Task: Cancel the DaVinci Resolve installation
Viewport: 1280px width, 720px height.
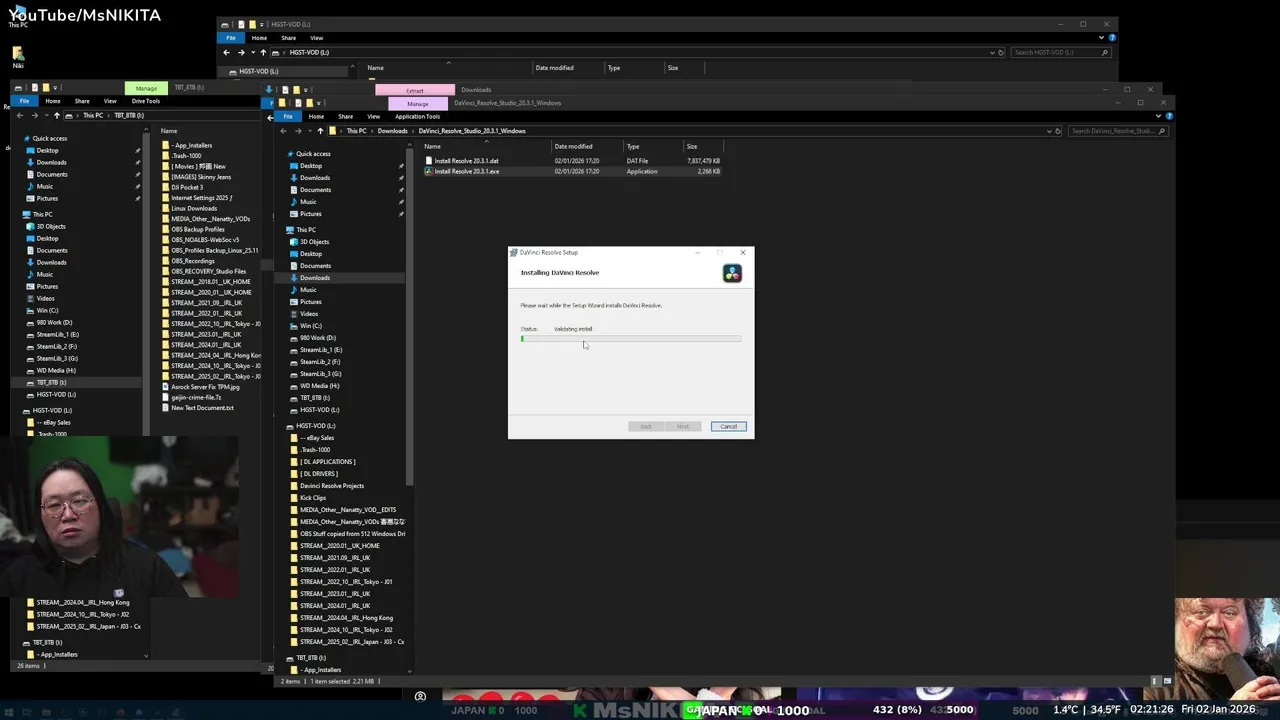Action: (x=728, y=426)
